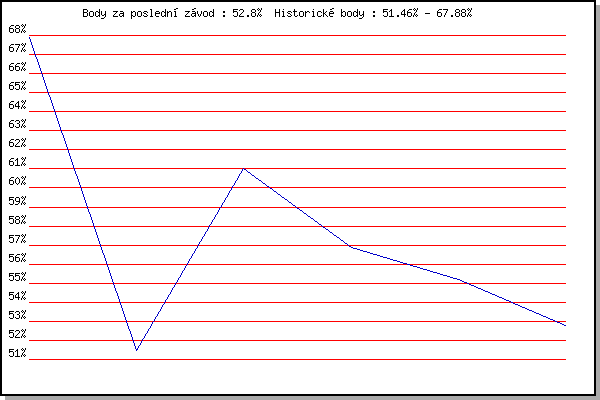Viewport: 600px width, 400px height.
Task: Click the lowest data point on the blue line
Action: 136,350
